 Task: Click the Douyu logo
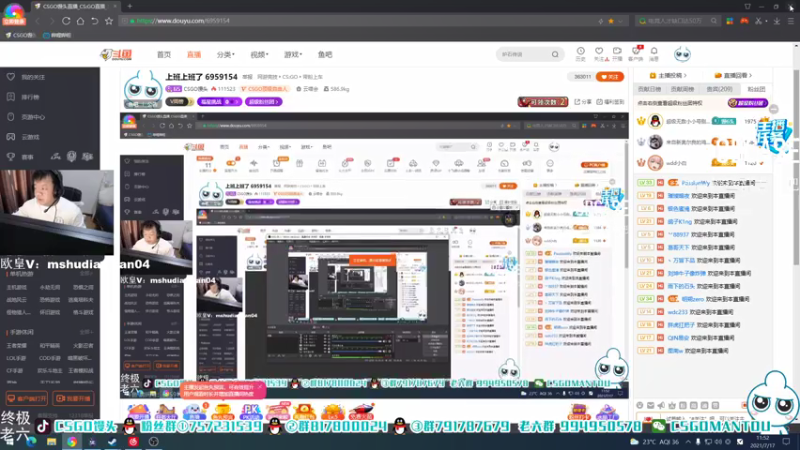pos(116,55)
